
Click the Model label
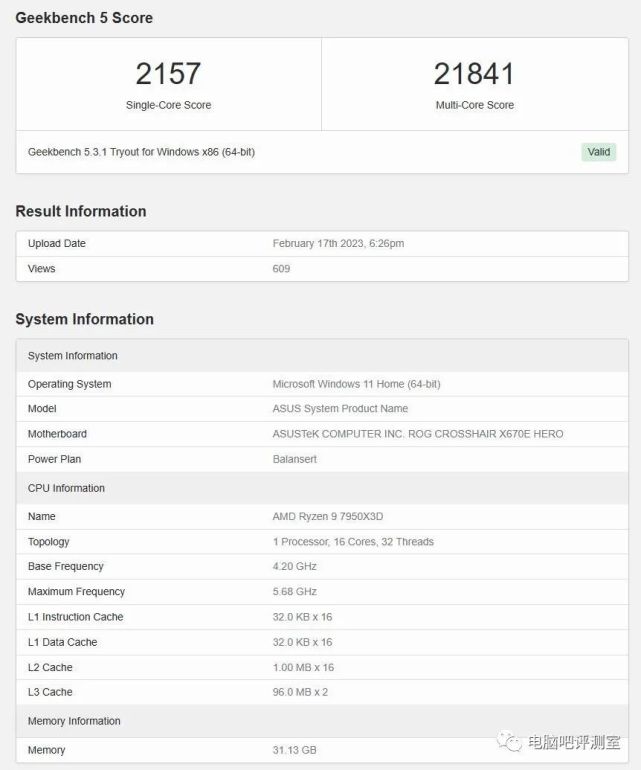(42, 409)
